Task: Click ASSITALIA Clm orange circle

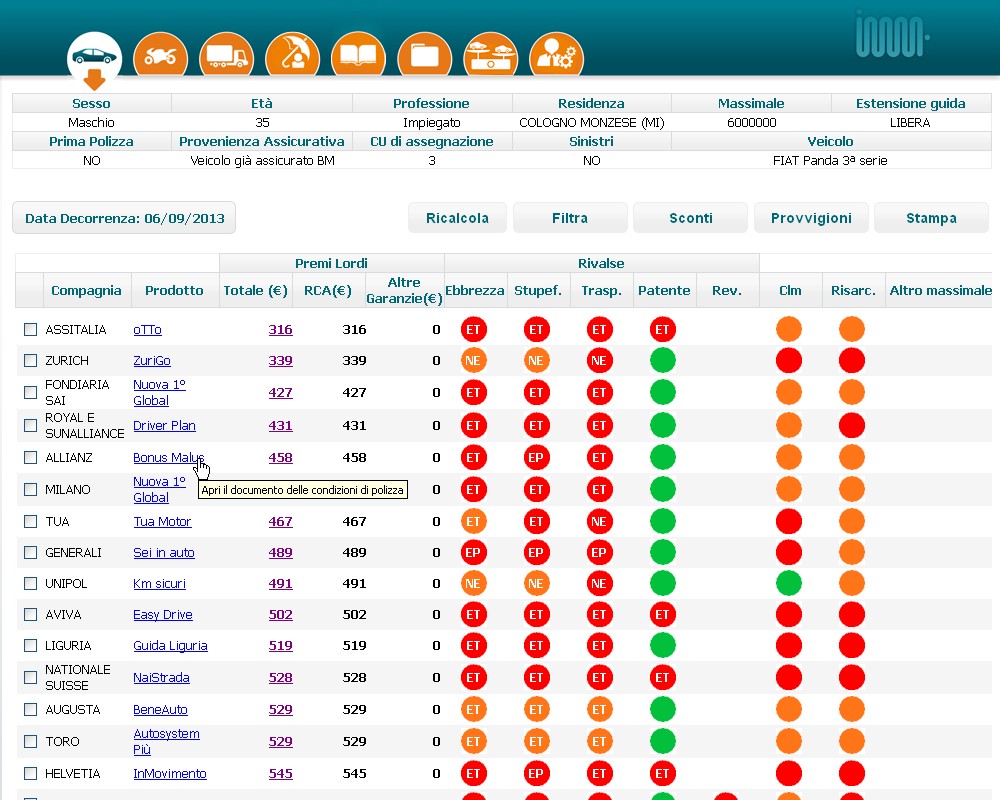Action: pyautogui.click(x=789, y=329)
